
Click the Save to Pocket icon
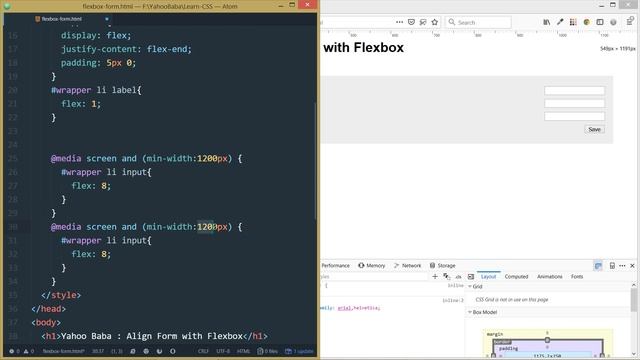tap(411, 22)
